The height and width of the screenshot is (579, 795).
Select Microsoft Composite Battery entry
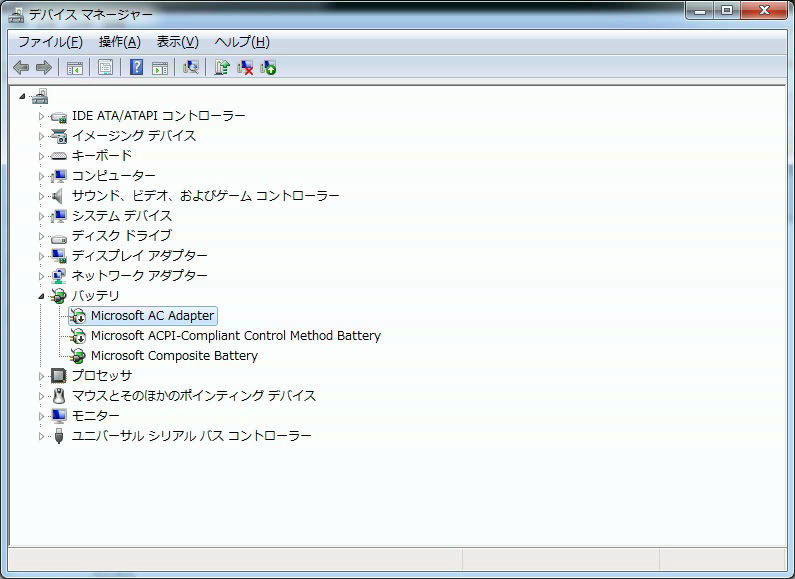174,356
